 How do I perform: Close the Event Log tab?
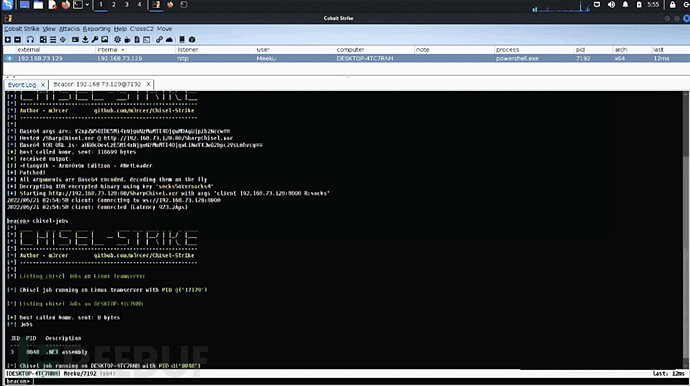[x=43, y=85]
